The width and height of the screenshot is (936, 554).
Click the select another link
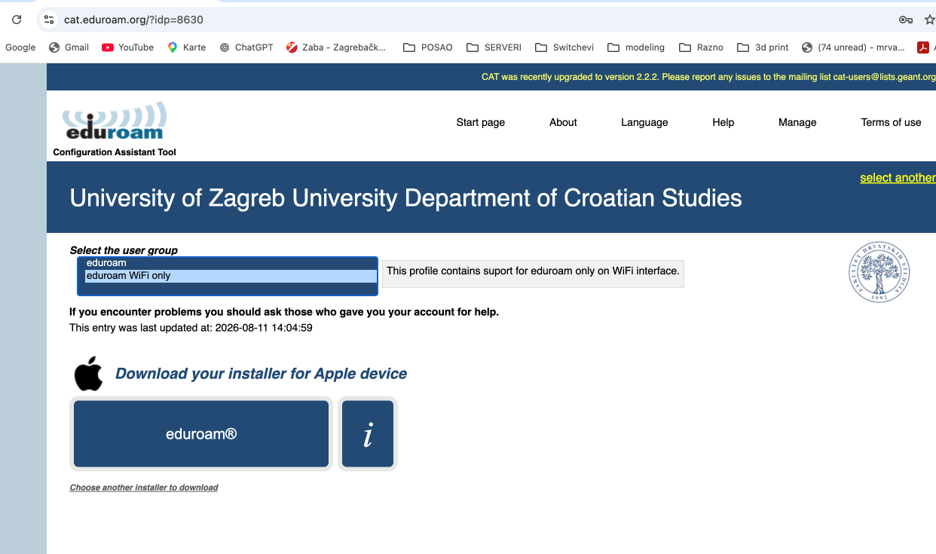[898, 178]
